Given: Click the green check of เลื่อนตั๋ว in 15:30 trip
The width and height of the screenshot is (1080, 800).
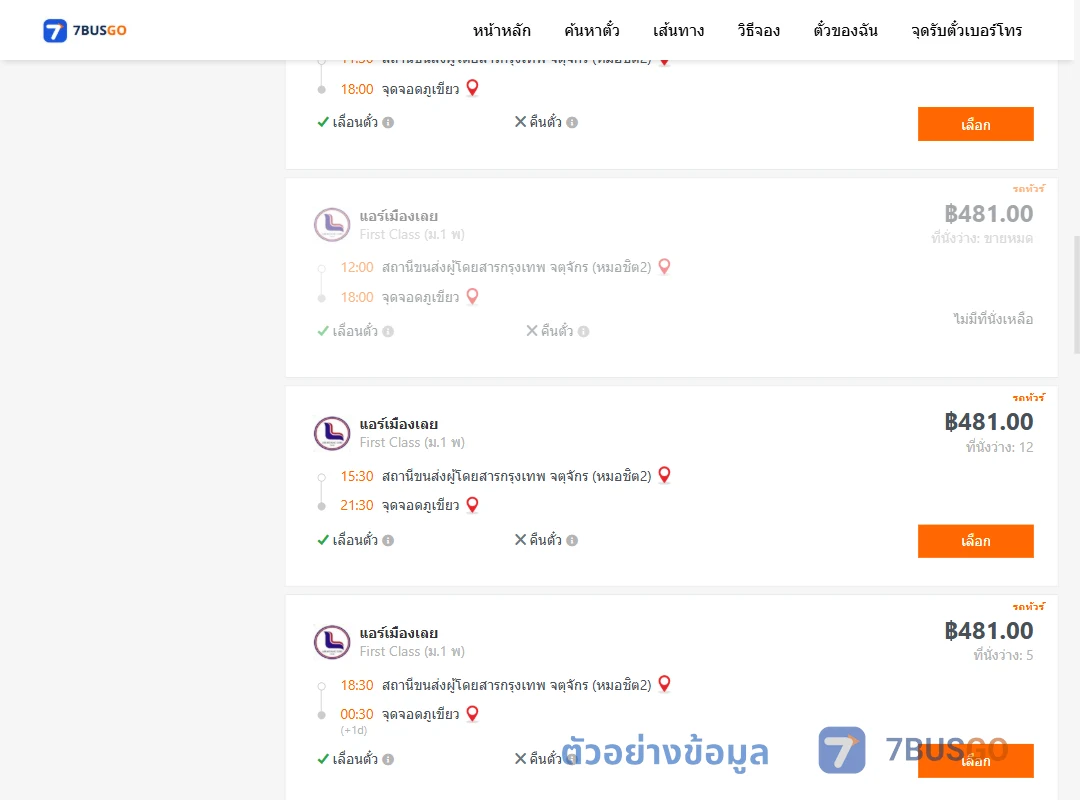Looking at the screenshot, I should tap(323, 540).
